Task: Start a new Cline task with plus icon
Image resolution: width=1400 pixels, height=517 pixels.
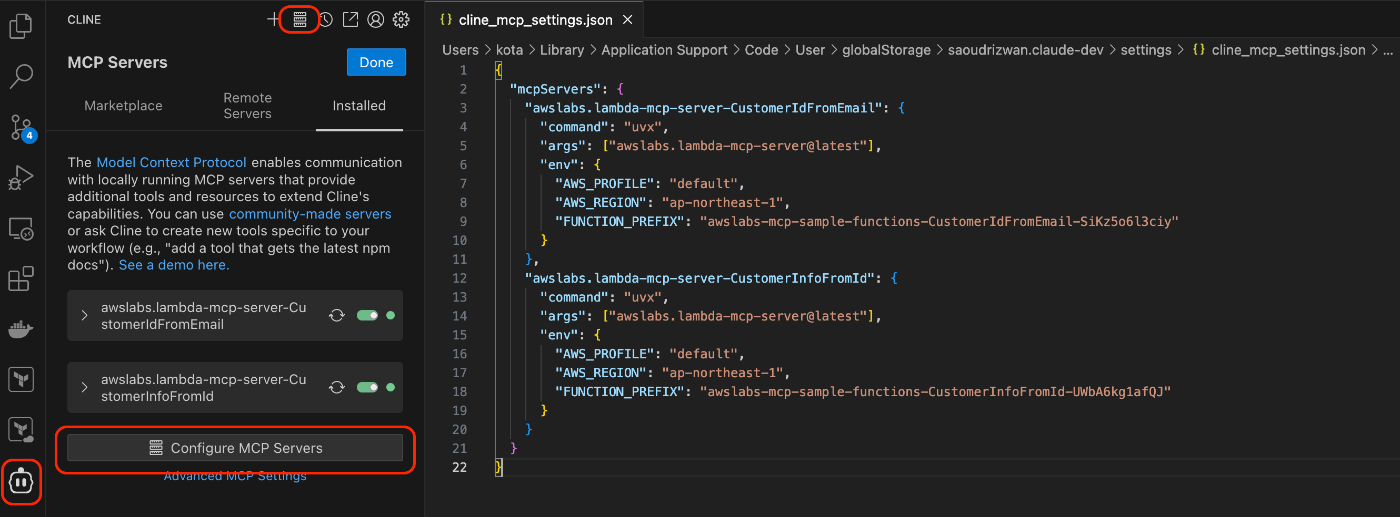Action: 274,19
